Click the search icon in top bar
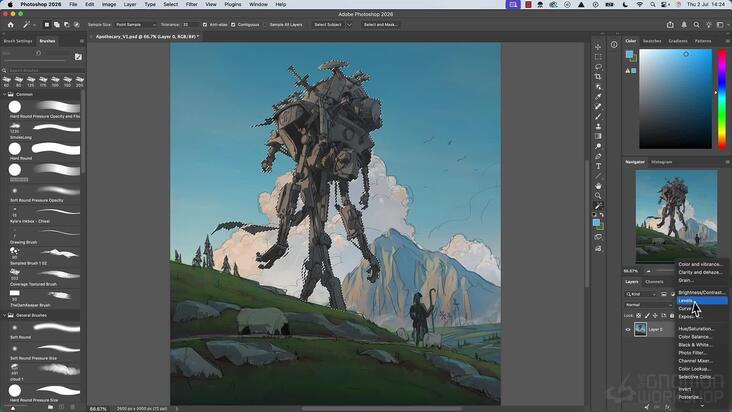Image resolution: width=732 pixels, height=412 pixels. pos(696,25)
